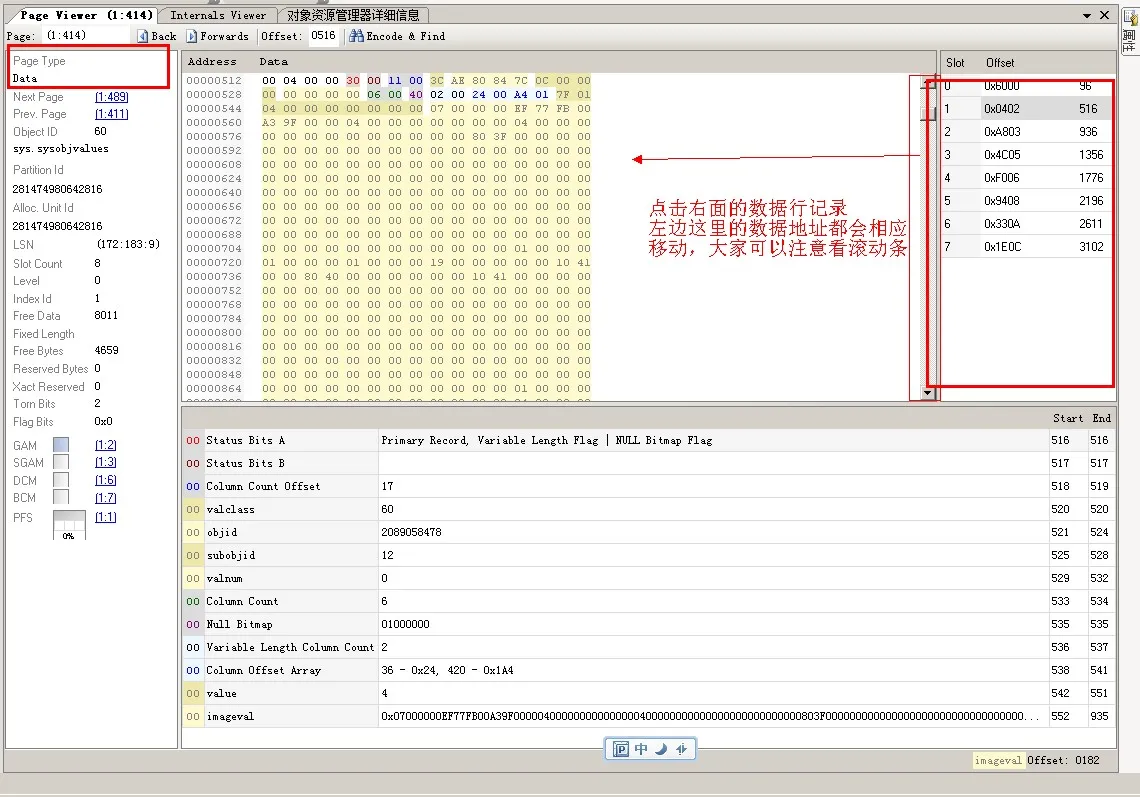Open the properties panel icon on right edge
1140x797 pixels.
tap(1129, 17)
